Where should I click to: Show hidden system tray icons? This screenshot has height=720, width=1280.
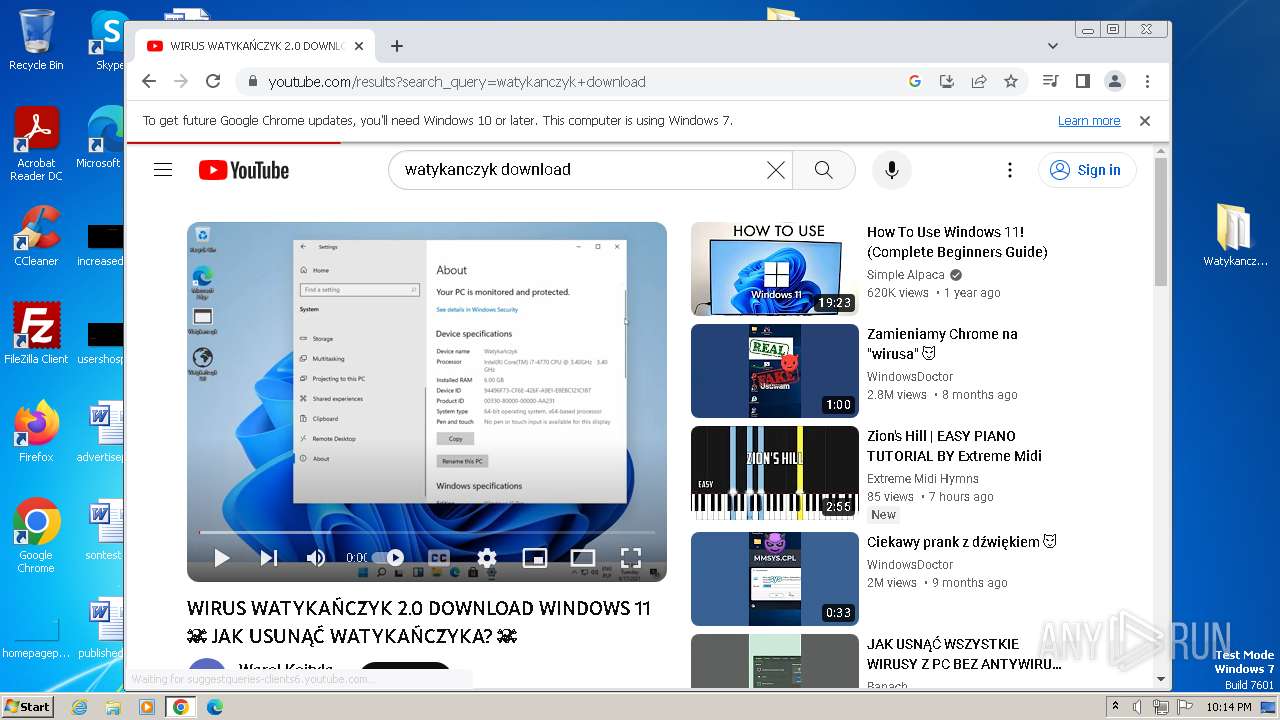pyautogui.click(x=1116, y=707)
